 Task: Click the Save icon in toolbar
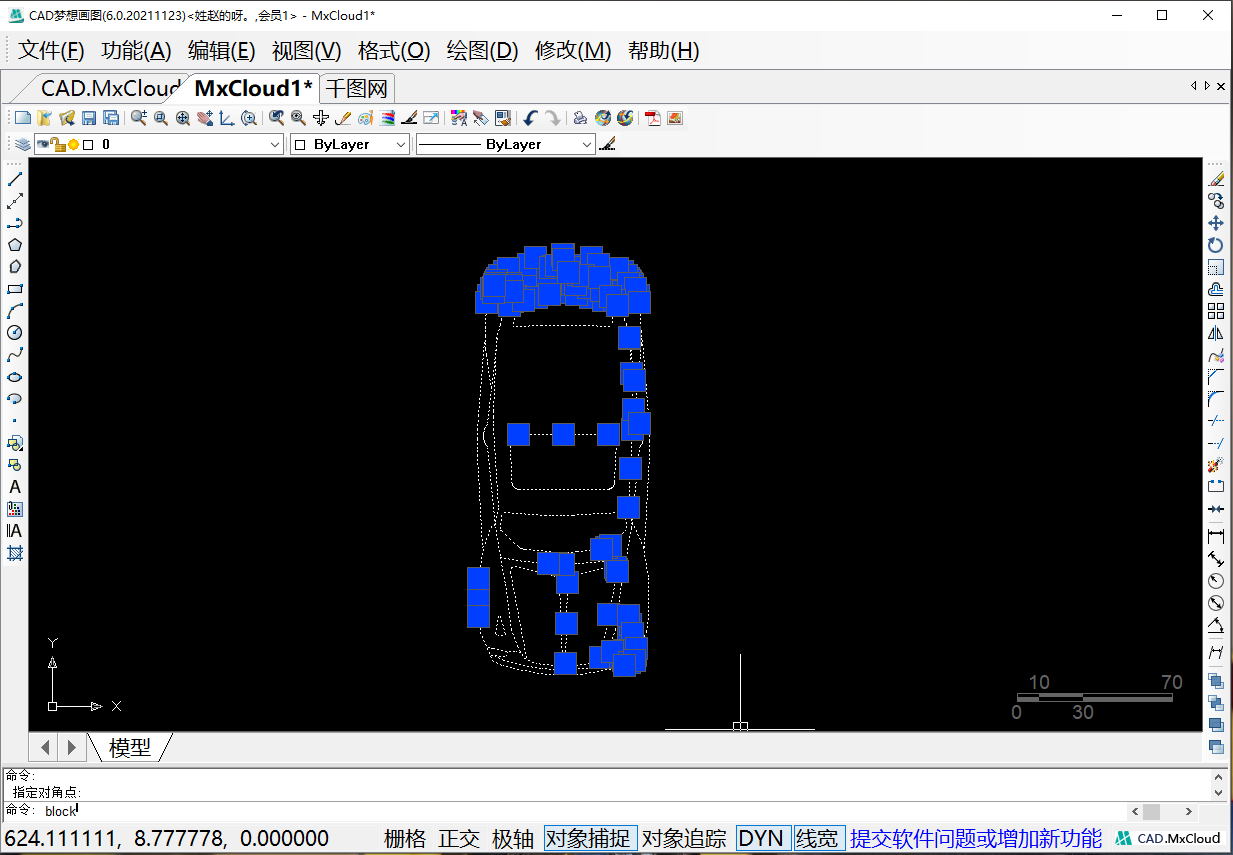click(x=88, y=118)
